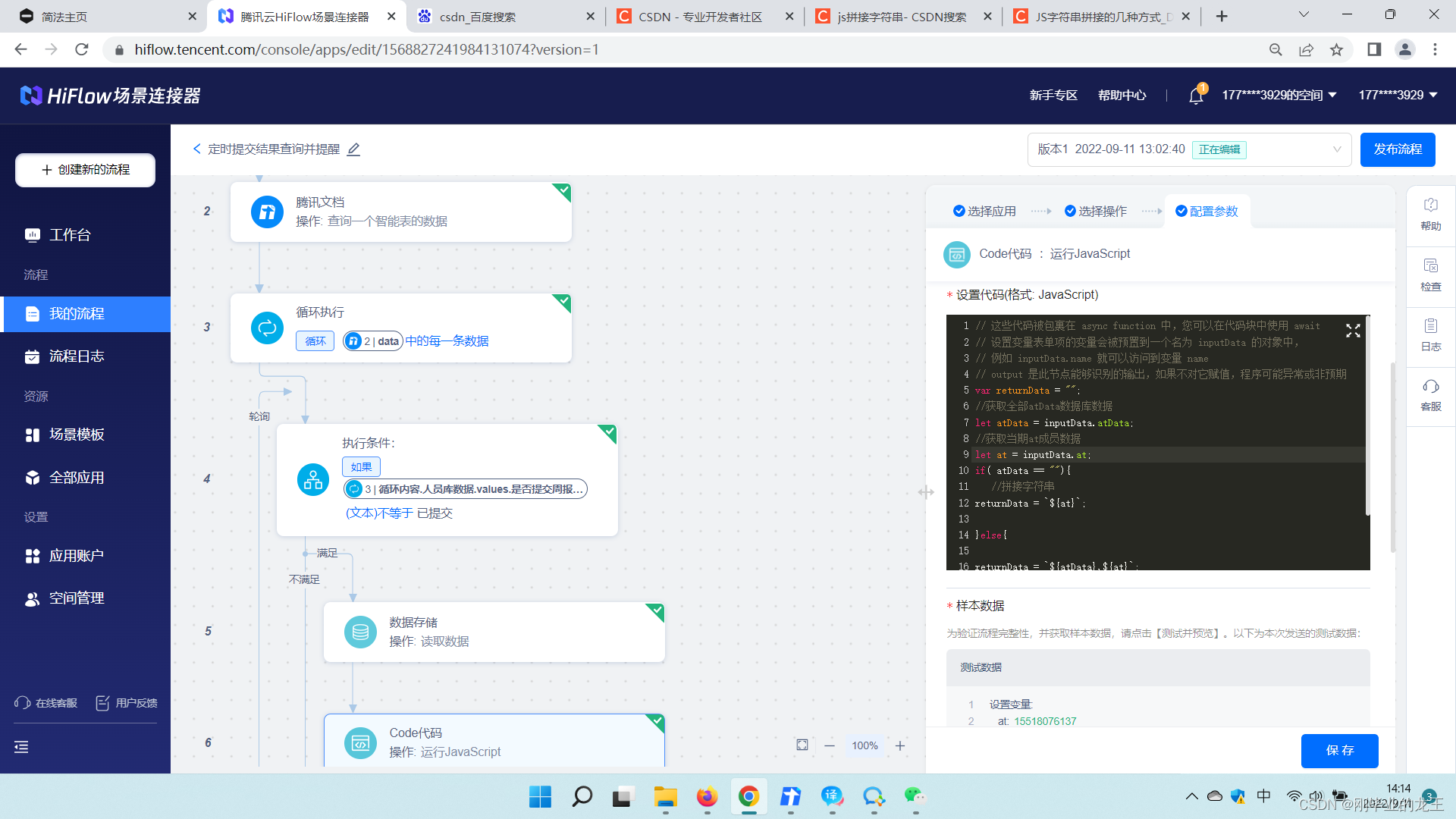The image size is (1456, 819).
Task: Zoom out the canvas with minus
Action: tap(830, 745)
